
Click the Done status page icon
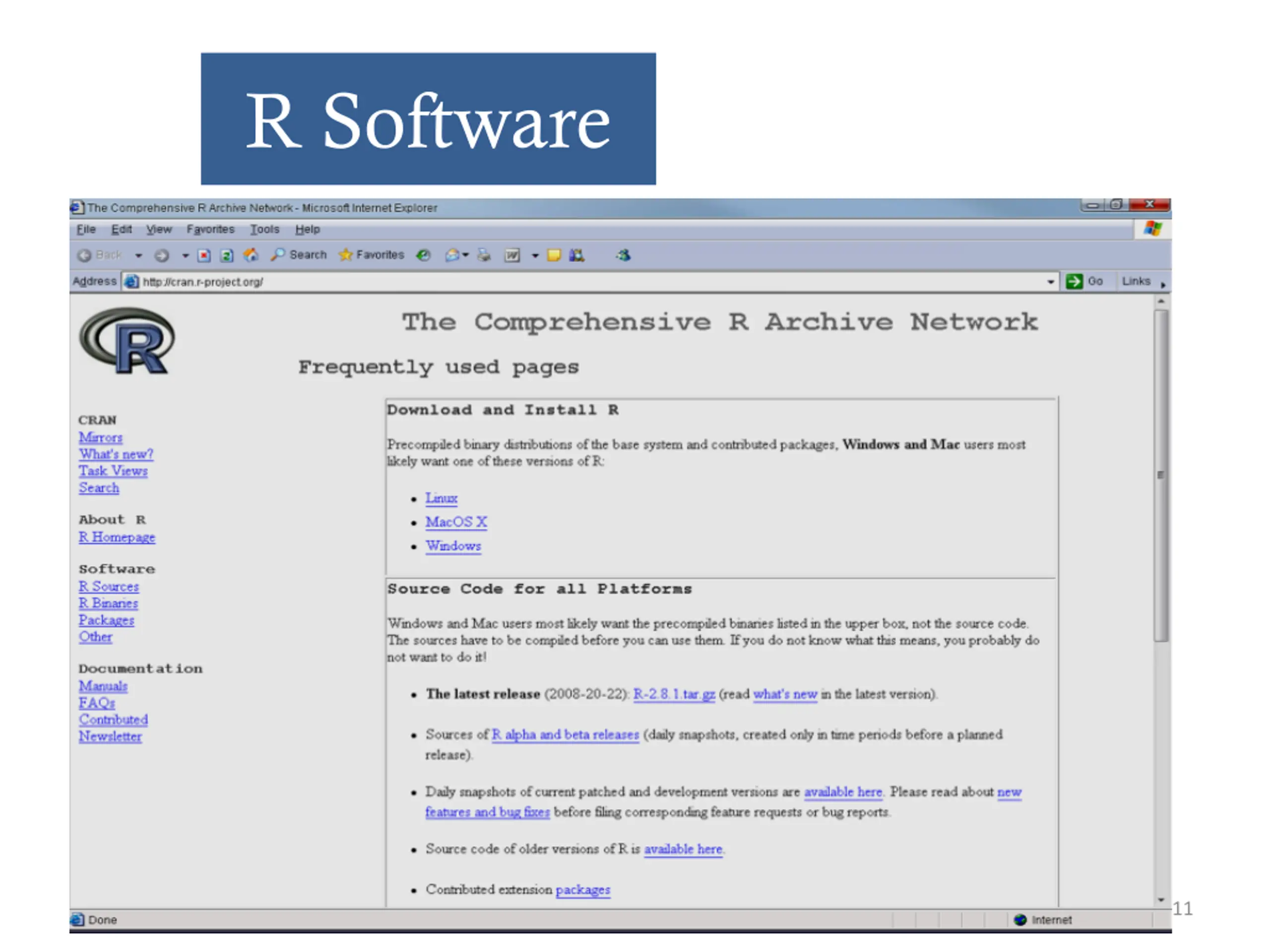77,920
